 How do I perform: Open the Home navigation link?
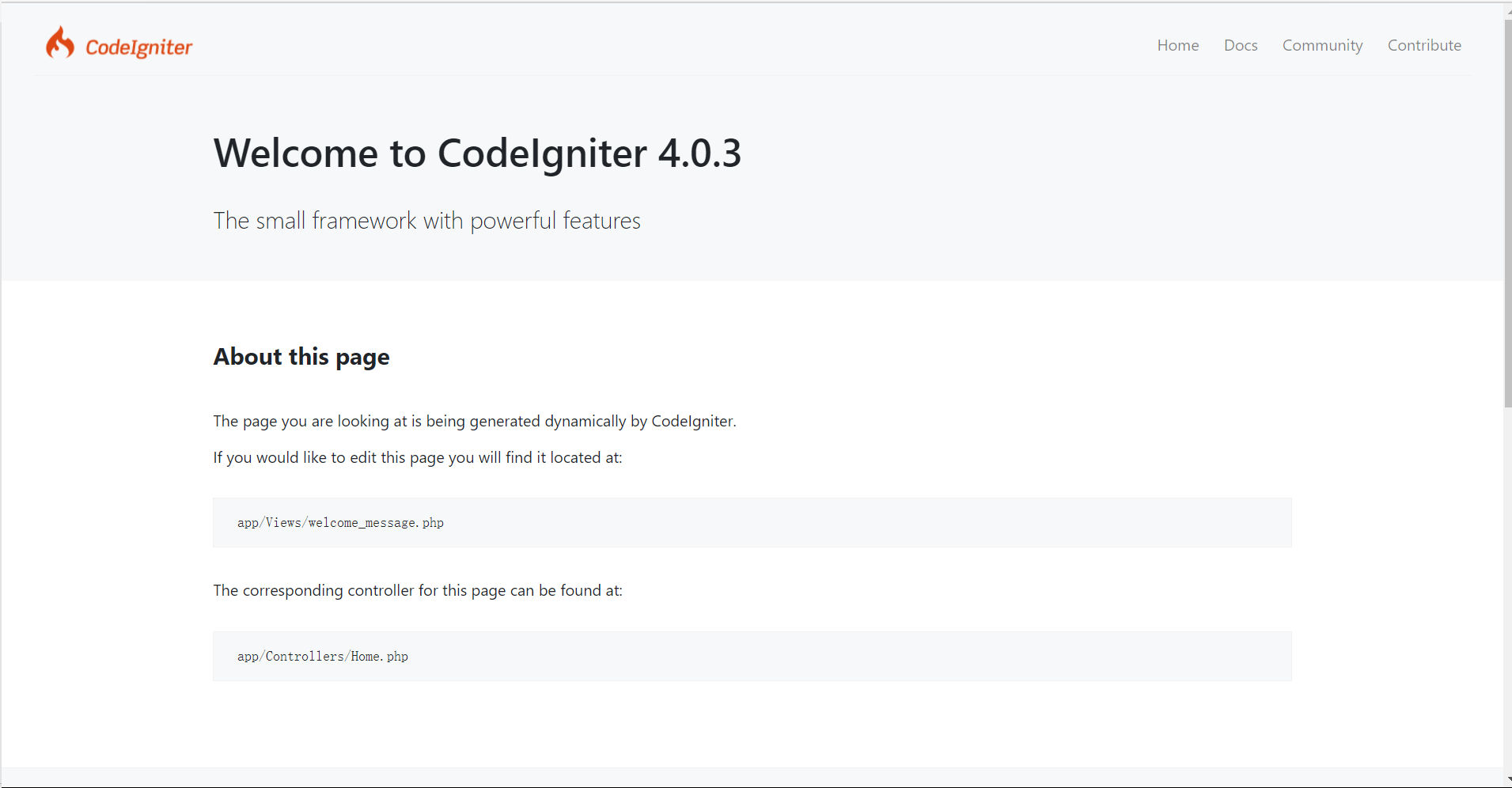(x=1177, y=45)
